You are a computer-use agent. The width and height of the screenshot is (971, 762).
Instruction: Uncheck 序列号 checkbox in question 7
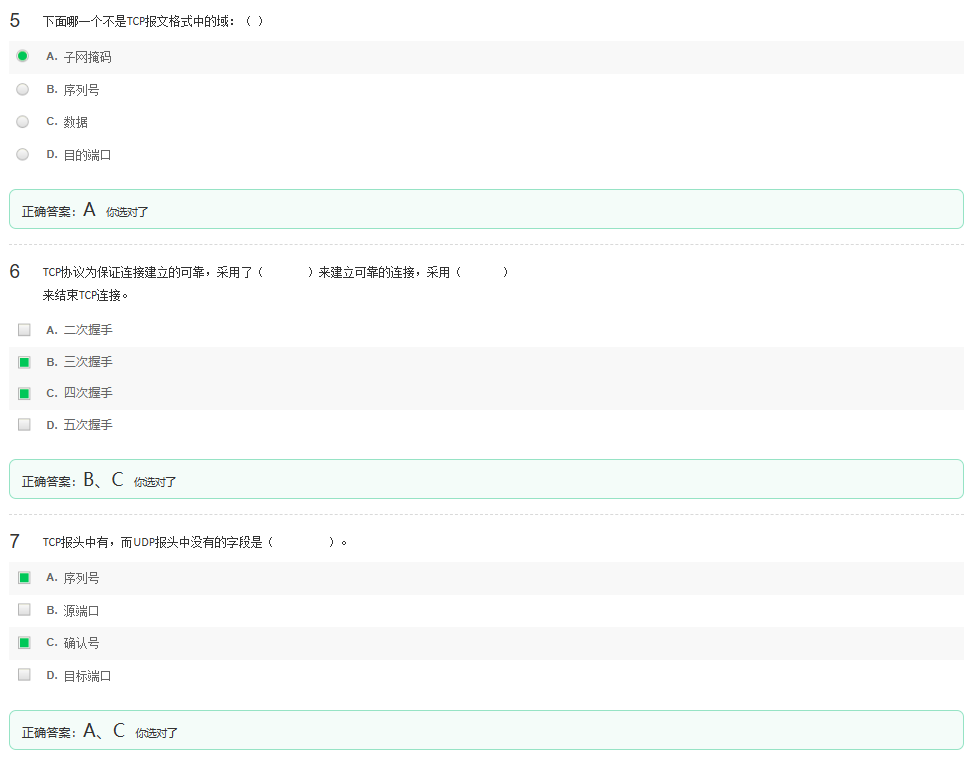(x=24, y=578)
